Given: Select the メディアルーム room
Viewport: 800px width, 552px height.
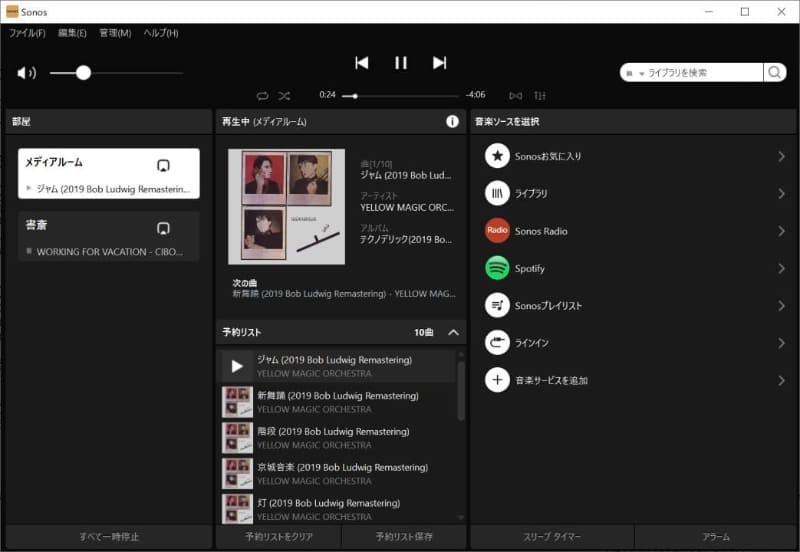Looking at the screenshot, I should pos(109,173).
